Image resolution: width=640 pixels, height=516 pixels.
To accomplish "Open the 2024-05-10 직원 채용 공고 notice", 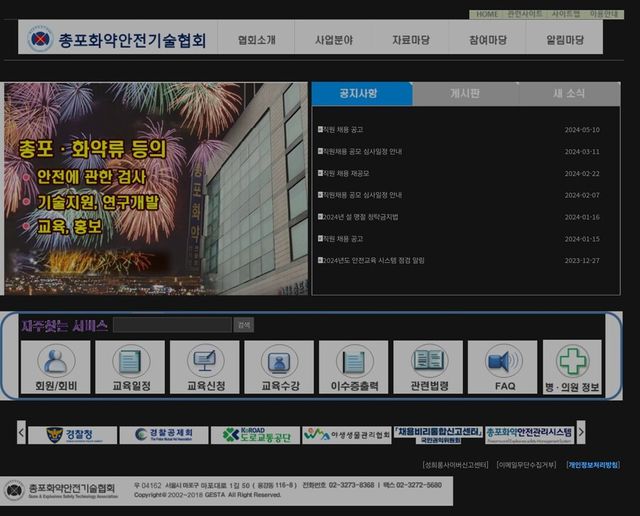I will [x=344, y=130].
